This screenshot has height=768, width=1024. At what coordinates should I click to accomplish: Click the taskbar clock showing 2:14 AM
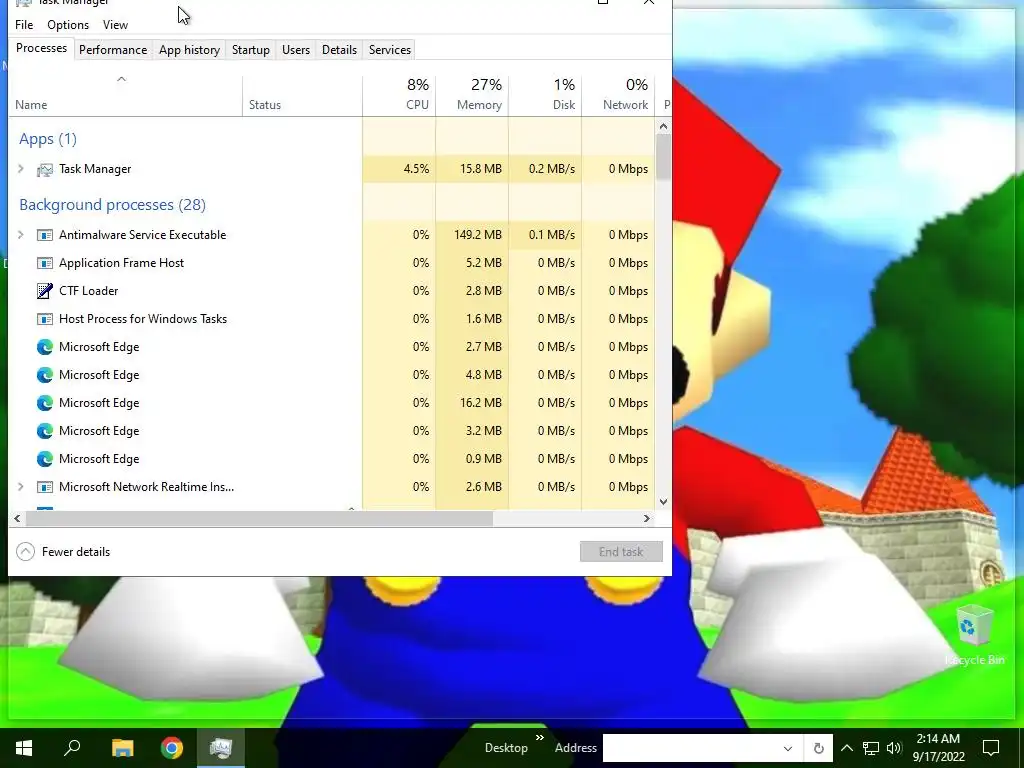[x=938, y=748]
